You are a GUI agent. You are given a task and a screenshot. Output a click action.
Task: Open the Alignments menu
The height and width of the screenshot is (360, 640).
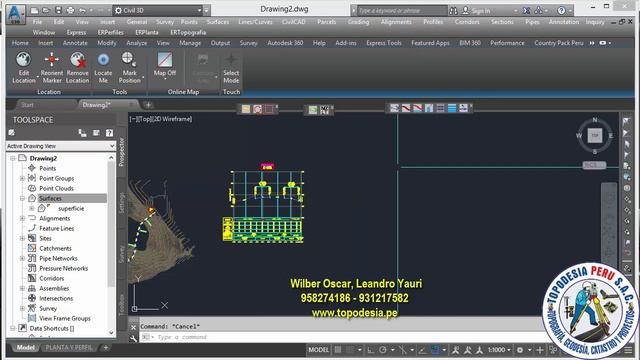click(396, 22)
